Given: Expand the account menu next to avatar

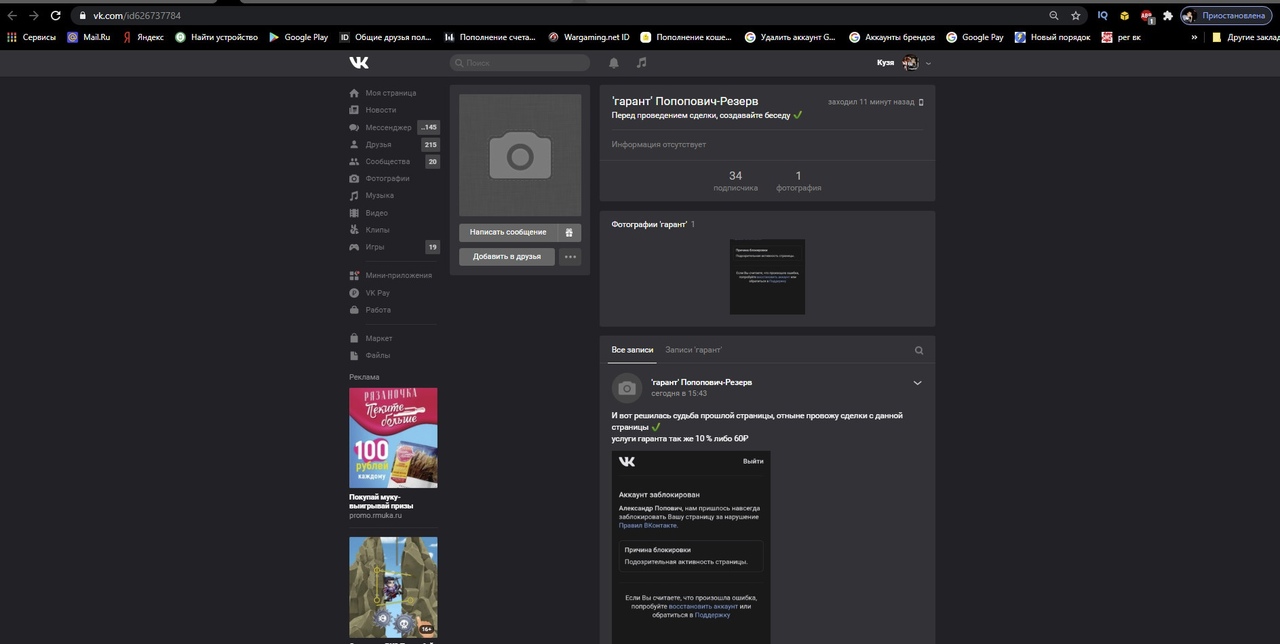Looking at the screenshot, I should point(929,63).
